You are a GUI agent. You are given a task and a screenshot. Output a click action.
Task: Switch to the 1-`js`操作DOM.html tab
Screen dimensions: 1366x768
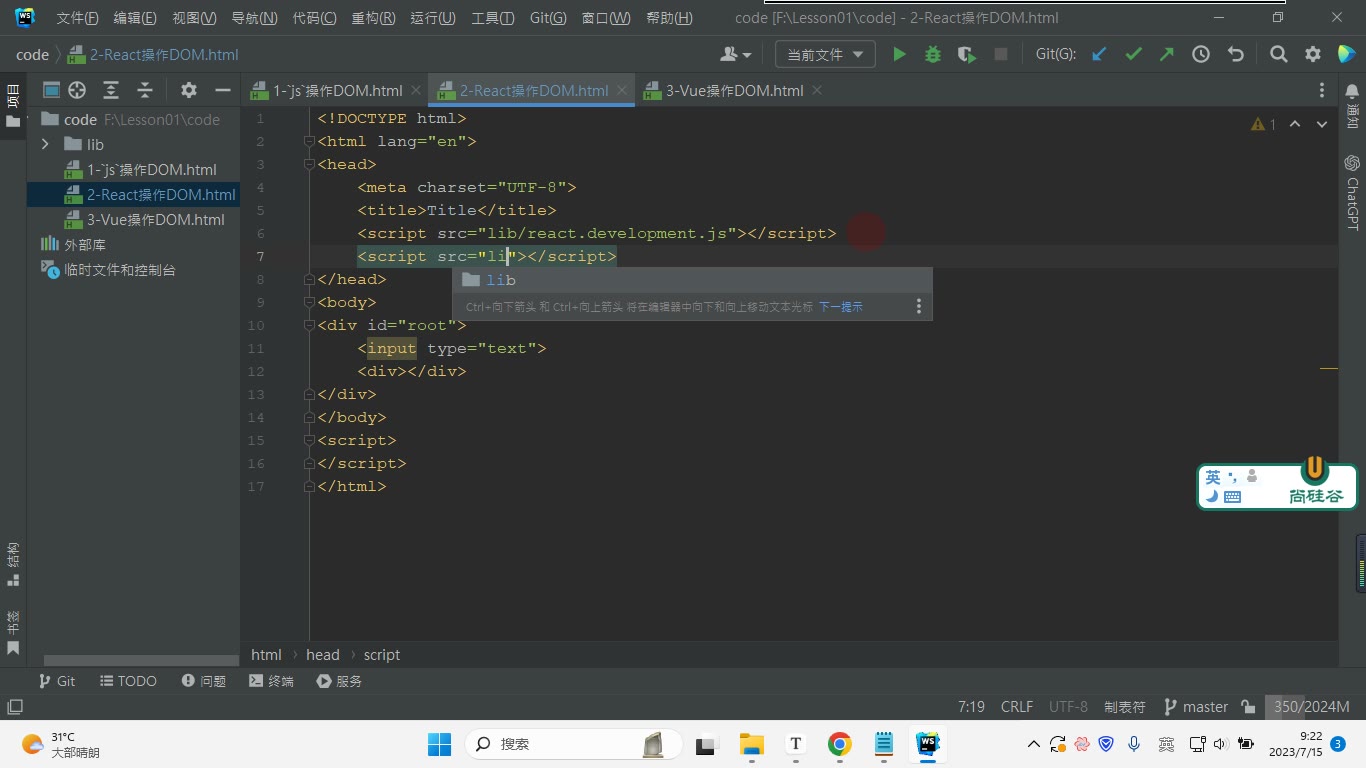[x=337, y=90]
